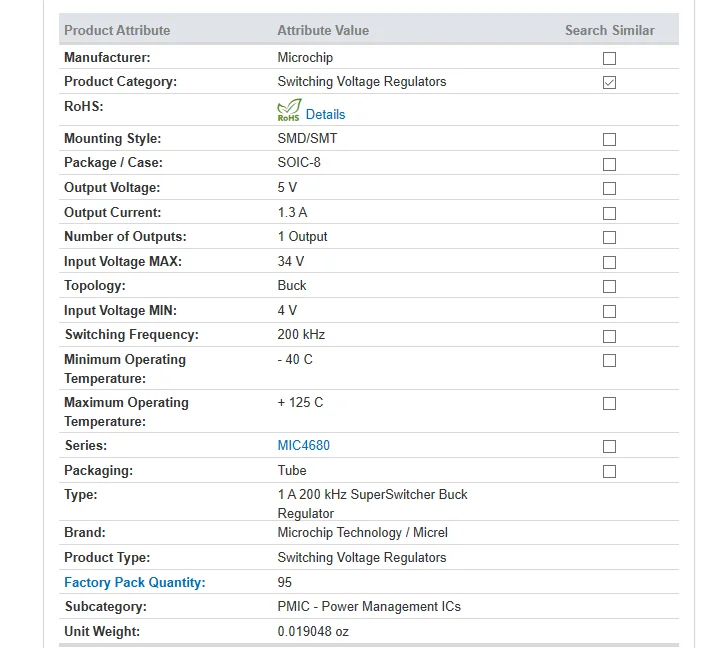Click the Product Attribute column header
This screenshot has width=715, height=648.
(x=117, y=31)
